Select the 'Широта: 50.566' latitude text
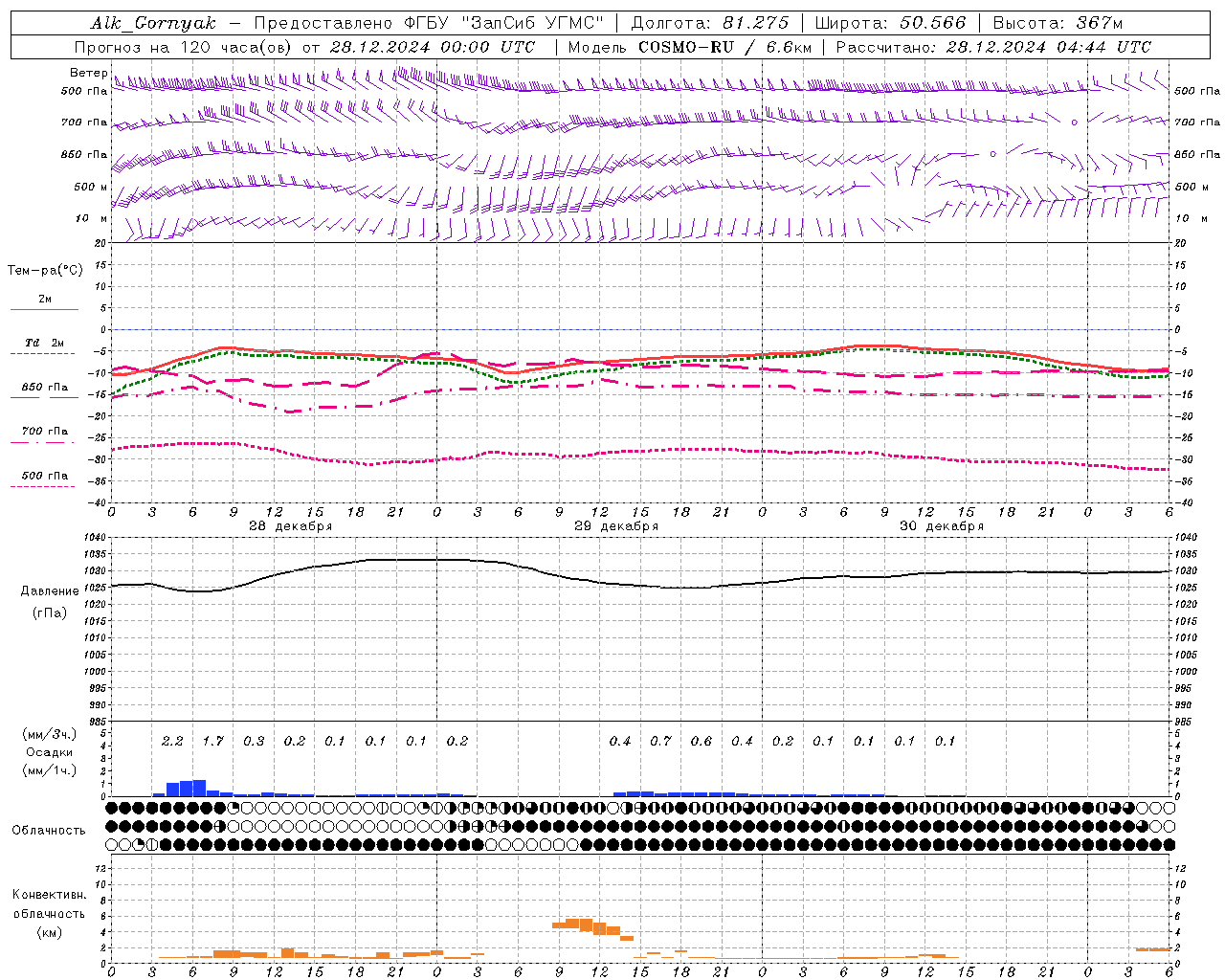This screenshot has height=980, width=1225. click(891, 23)
